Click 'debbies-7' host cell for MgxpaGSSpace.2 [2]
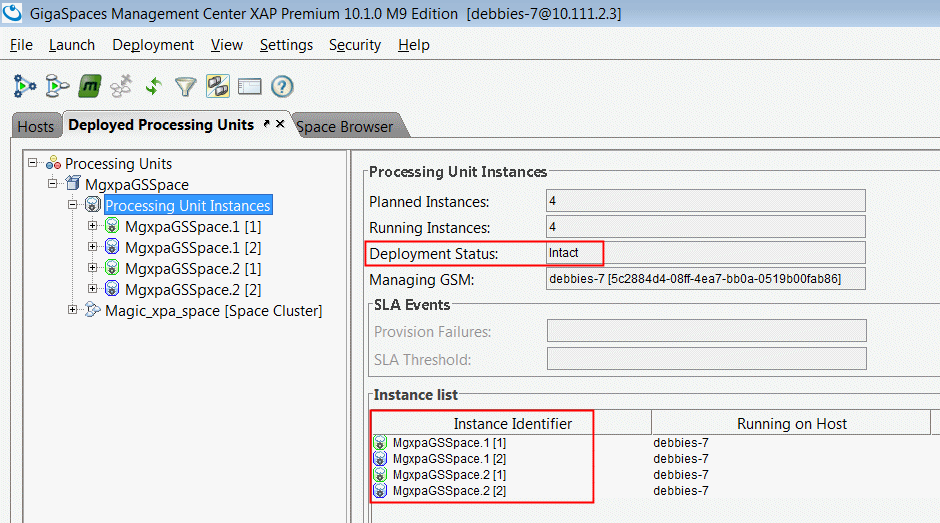 pyautogui.click(x=681, y=491)
